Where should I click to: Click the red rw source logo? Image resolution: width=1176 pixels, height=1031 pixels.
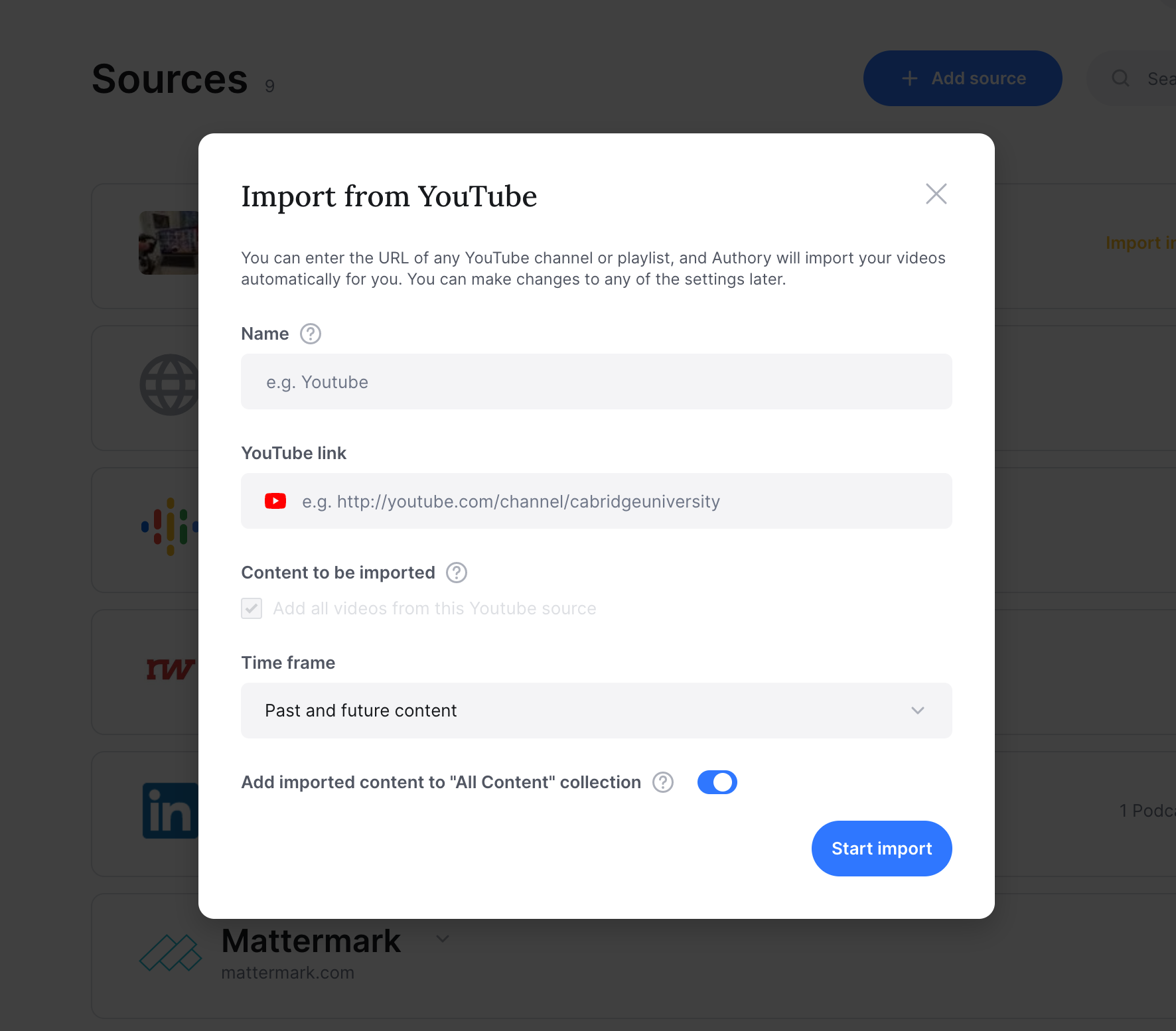171,669
